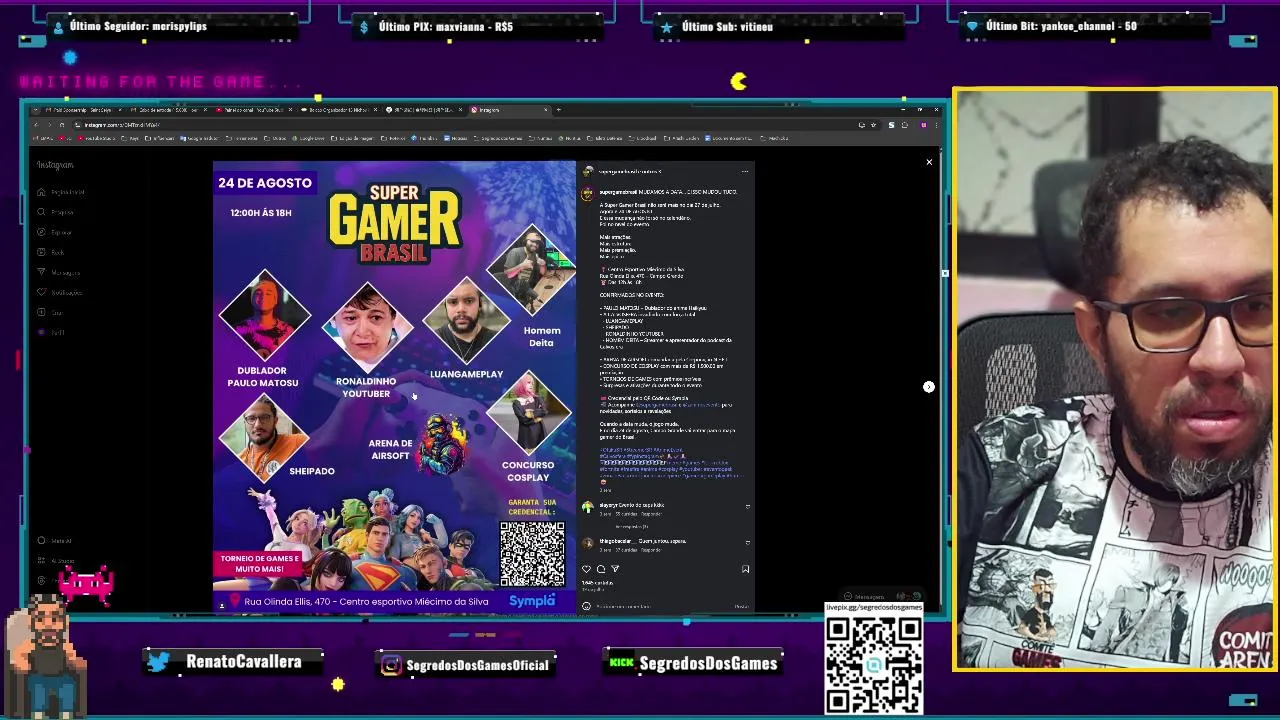Click the Super Gamer Brasil poster image
The width and height of the screenshot is (1280, 720).
[394, 386]
